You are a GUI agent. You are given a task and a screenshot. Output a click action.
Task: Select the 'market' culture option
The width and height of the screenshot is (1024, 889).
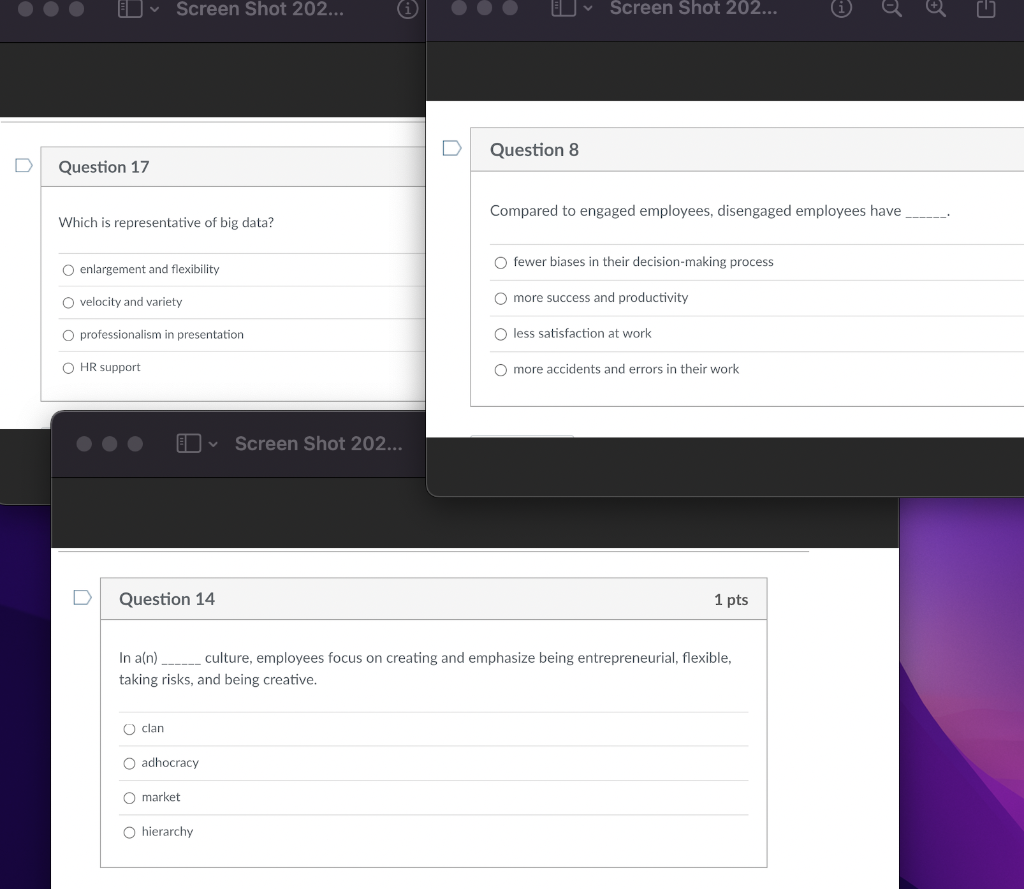point(129,798)
